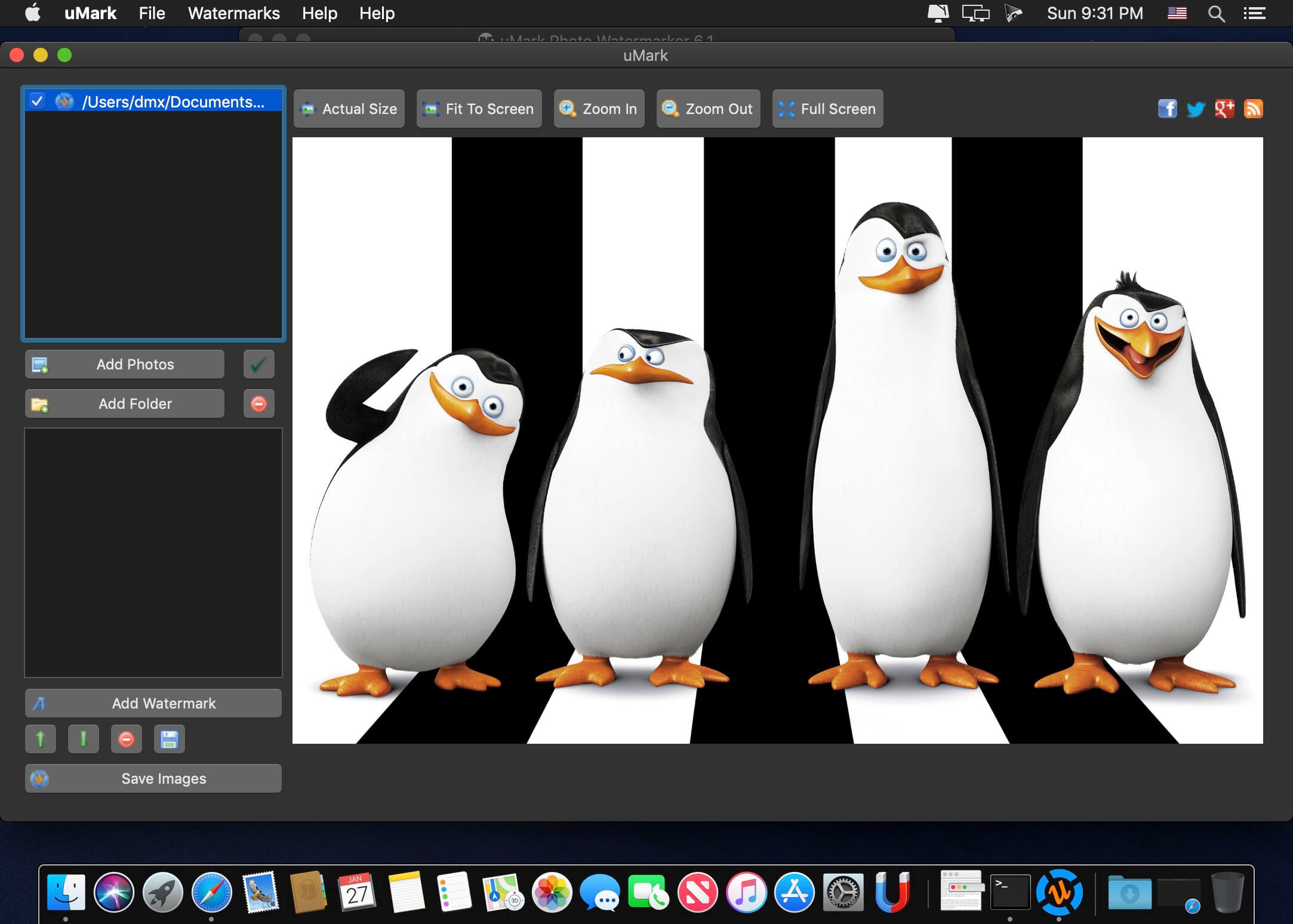The image size is (1293, 924).
Task: Open the uMark application menu
Action: click(x=90, y=13)
